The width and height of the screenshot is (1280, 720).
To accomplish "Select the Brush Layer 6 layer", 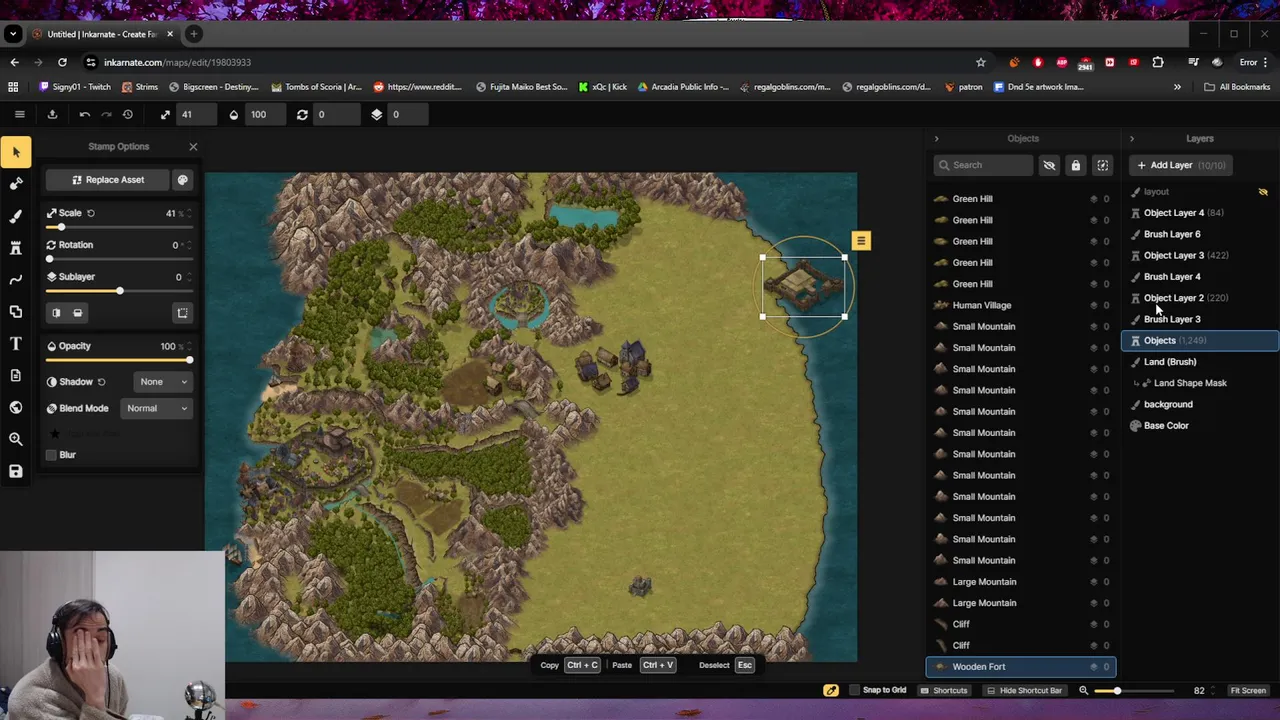I will click(x=1200, y=234).
